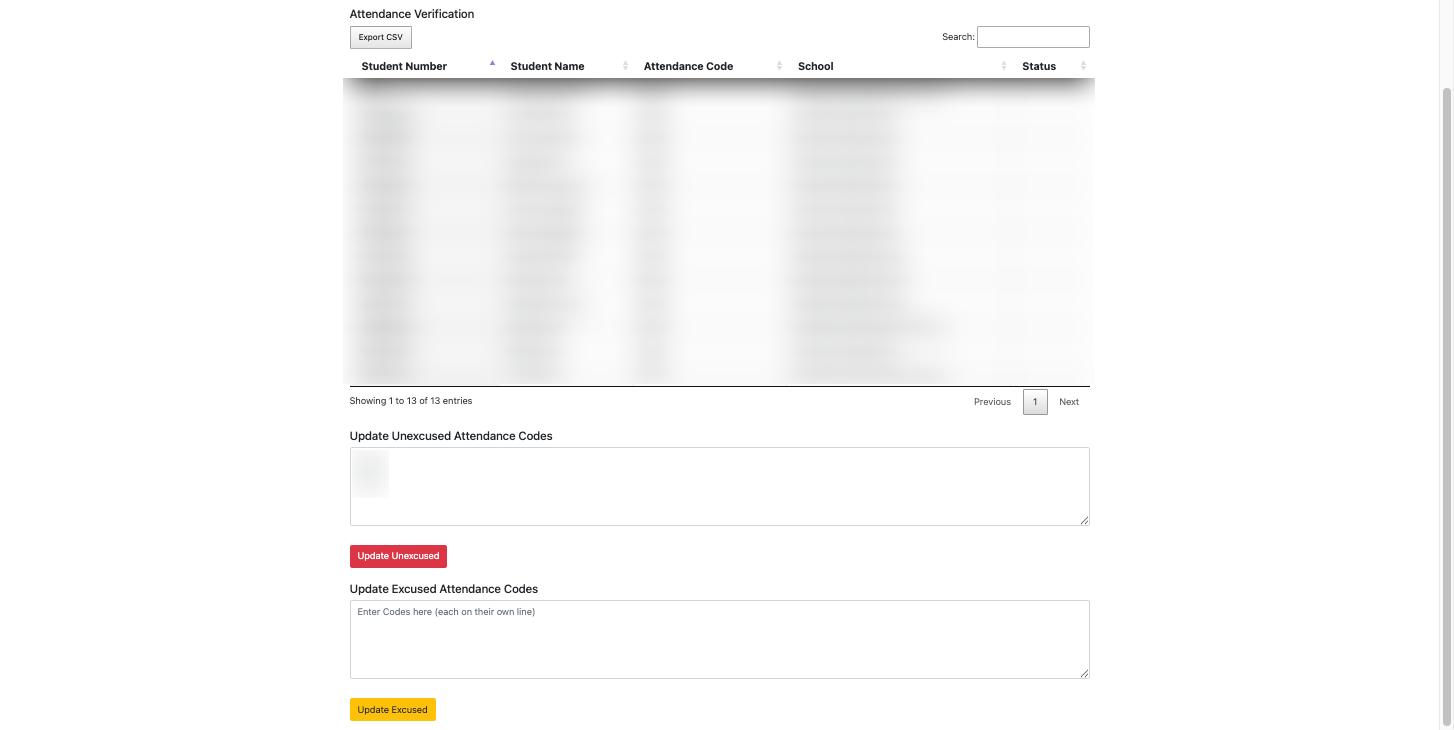
Task: Click the School column header label
Action: [815, 66]
